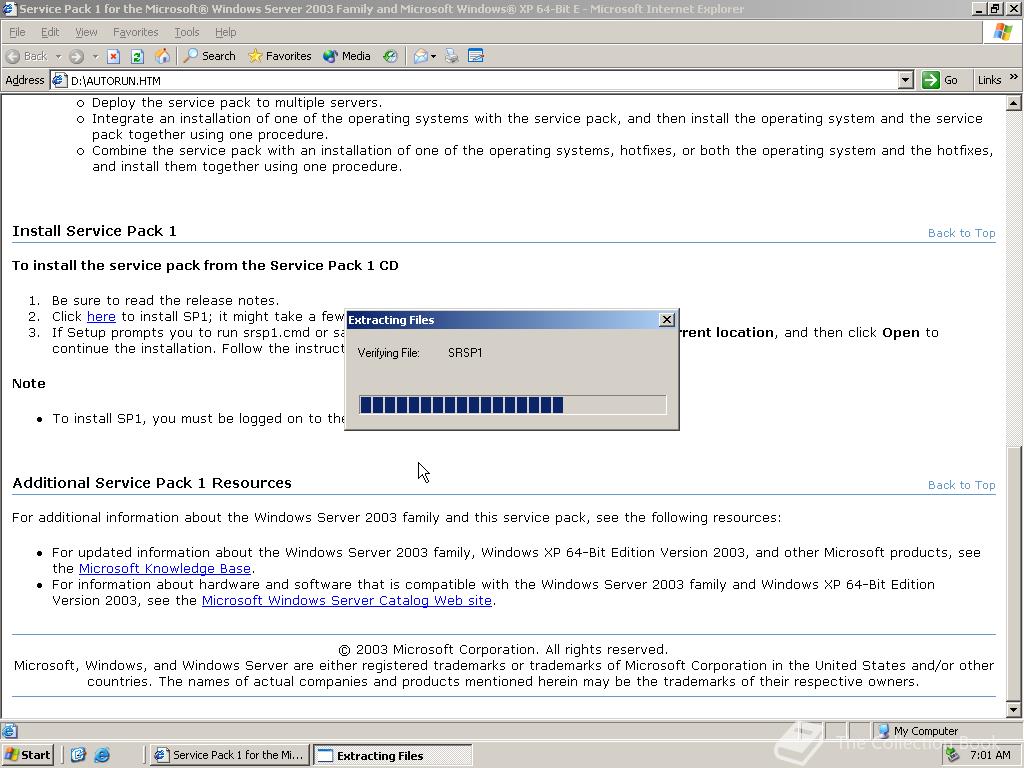Click 'Additional Service Pack 1 Resources' heading

[152, 483]
